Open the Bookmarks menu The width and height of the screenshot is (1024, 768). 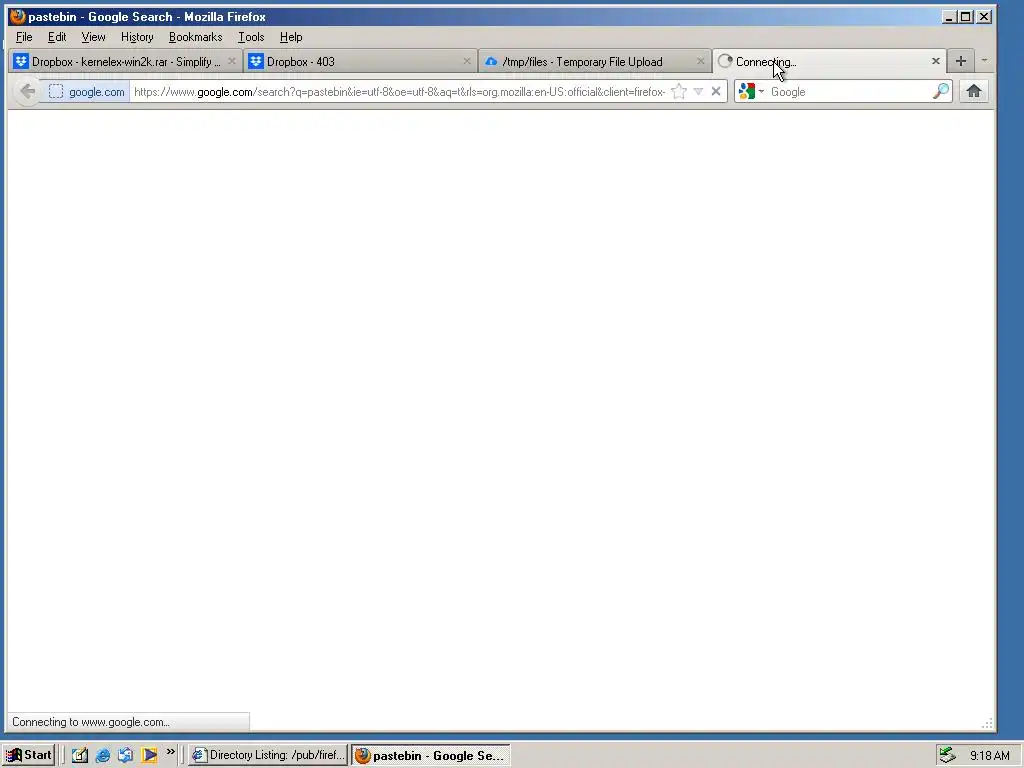[195, 37]
